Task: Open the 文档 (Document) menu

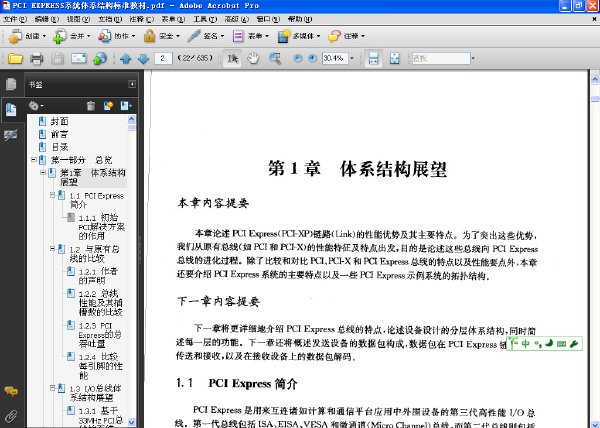Action: pos(110,19)
